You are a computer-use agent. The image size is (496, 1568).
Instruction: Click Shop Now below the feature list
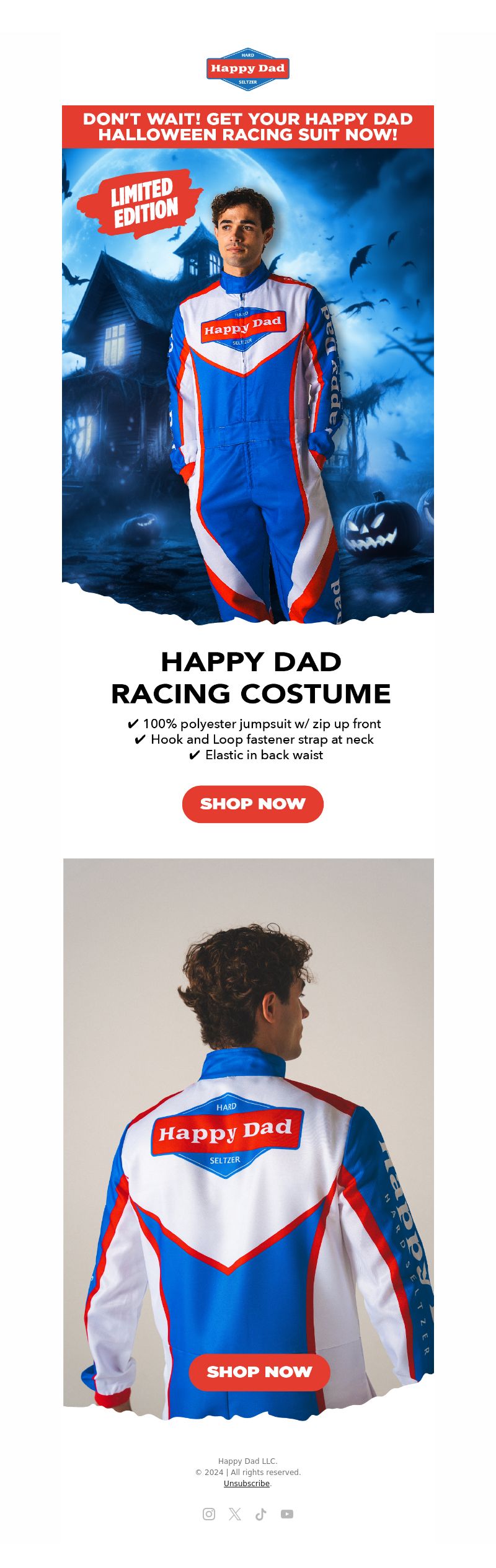click(x=253, y=804)
